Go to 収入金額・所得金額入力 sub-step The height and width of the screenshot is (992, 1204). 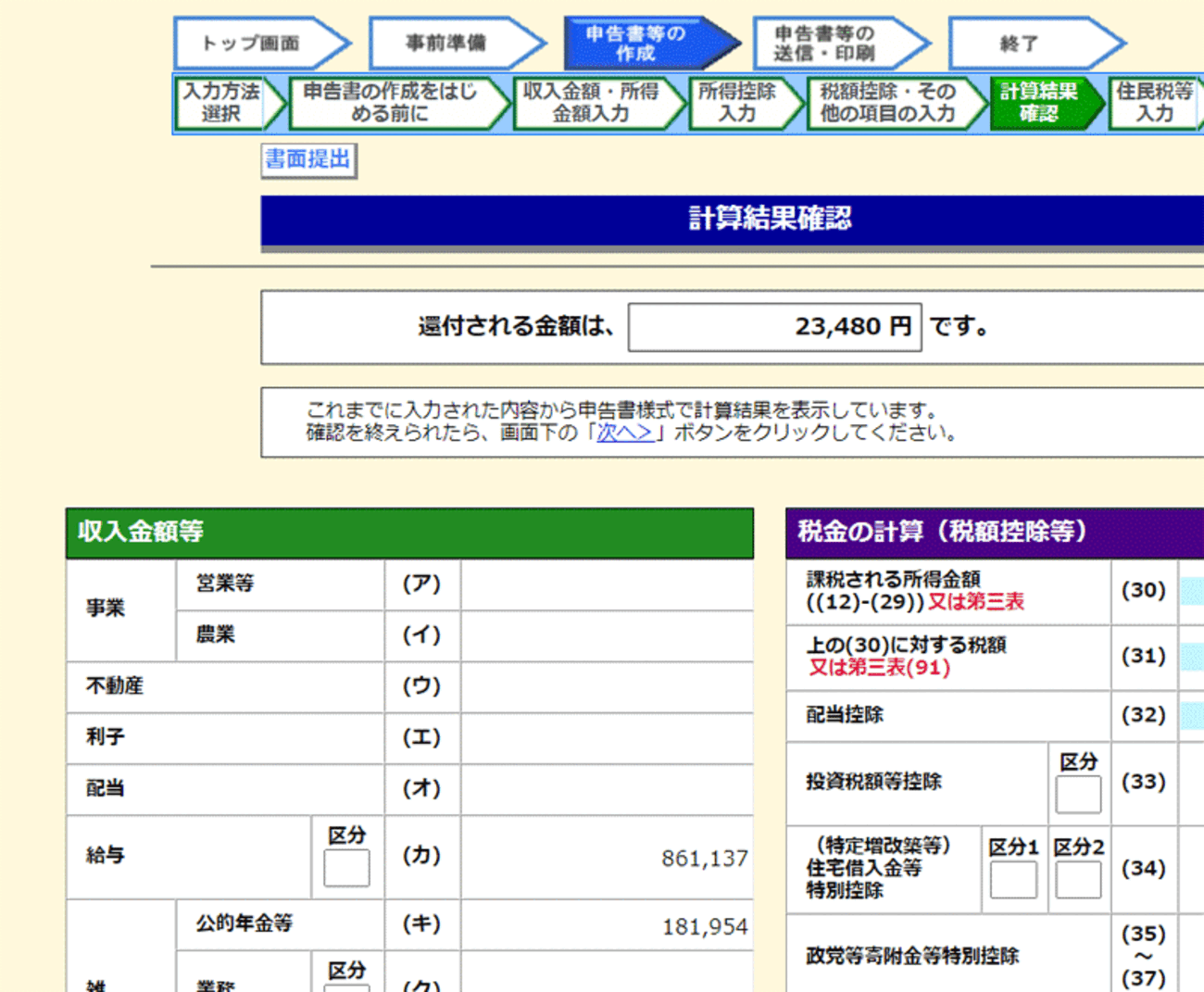coord(591,103)
